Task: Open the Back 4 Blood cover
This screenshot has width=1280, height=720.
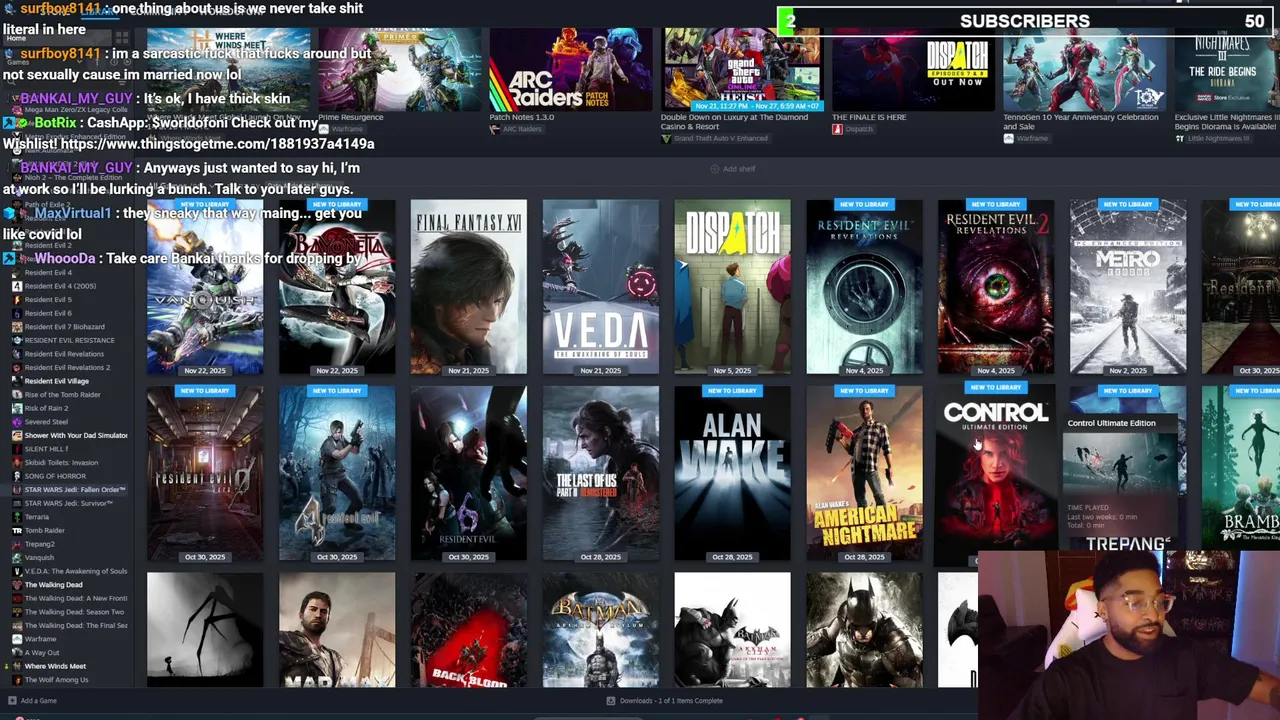Action: 469,630
